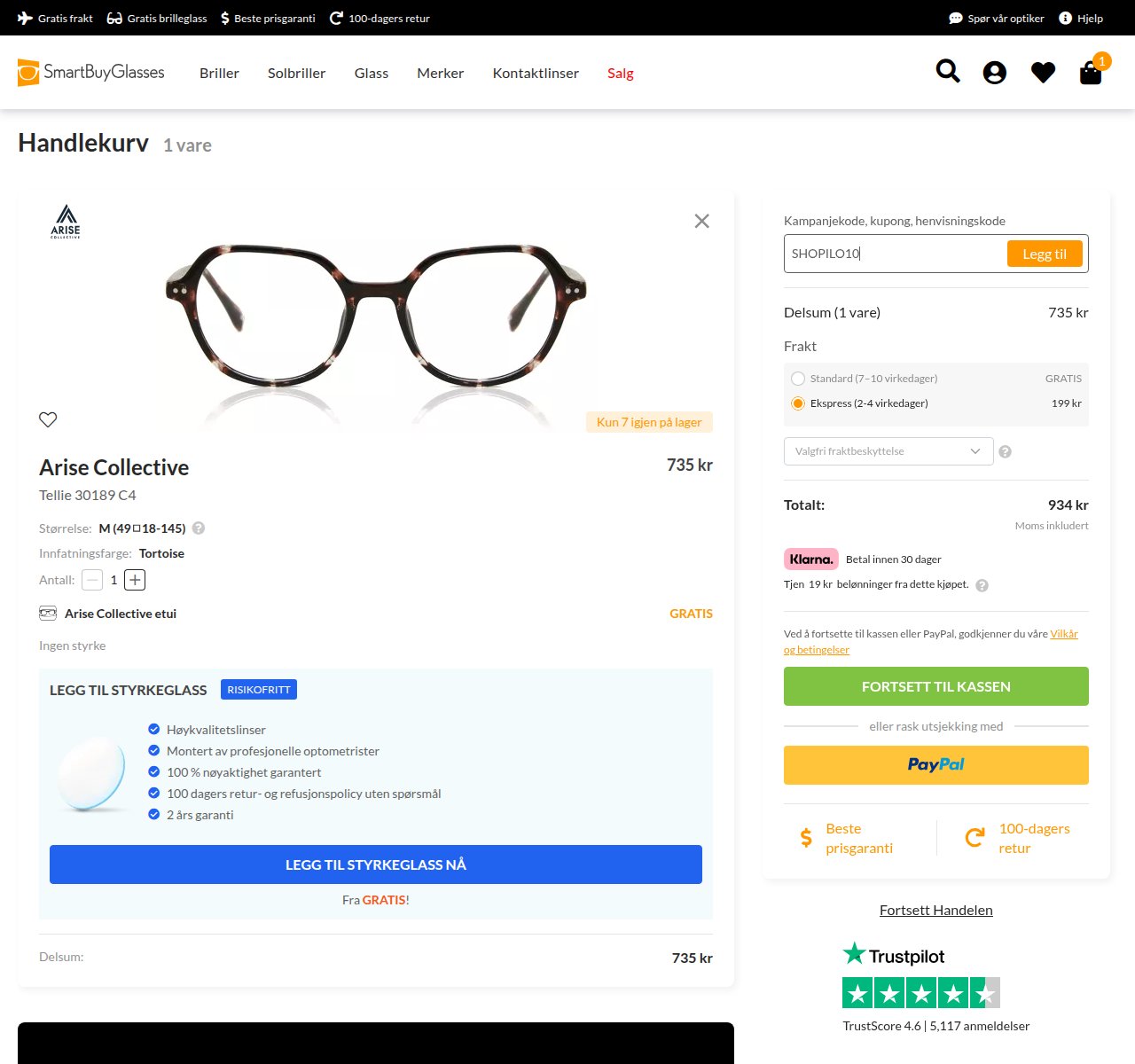This screenshot has width=1135, height=1064.
Task: Select Ekspress (2-4 virkedager) shipping
Action: [x=798, y=403]
